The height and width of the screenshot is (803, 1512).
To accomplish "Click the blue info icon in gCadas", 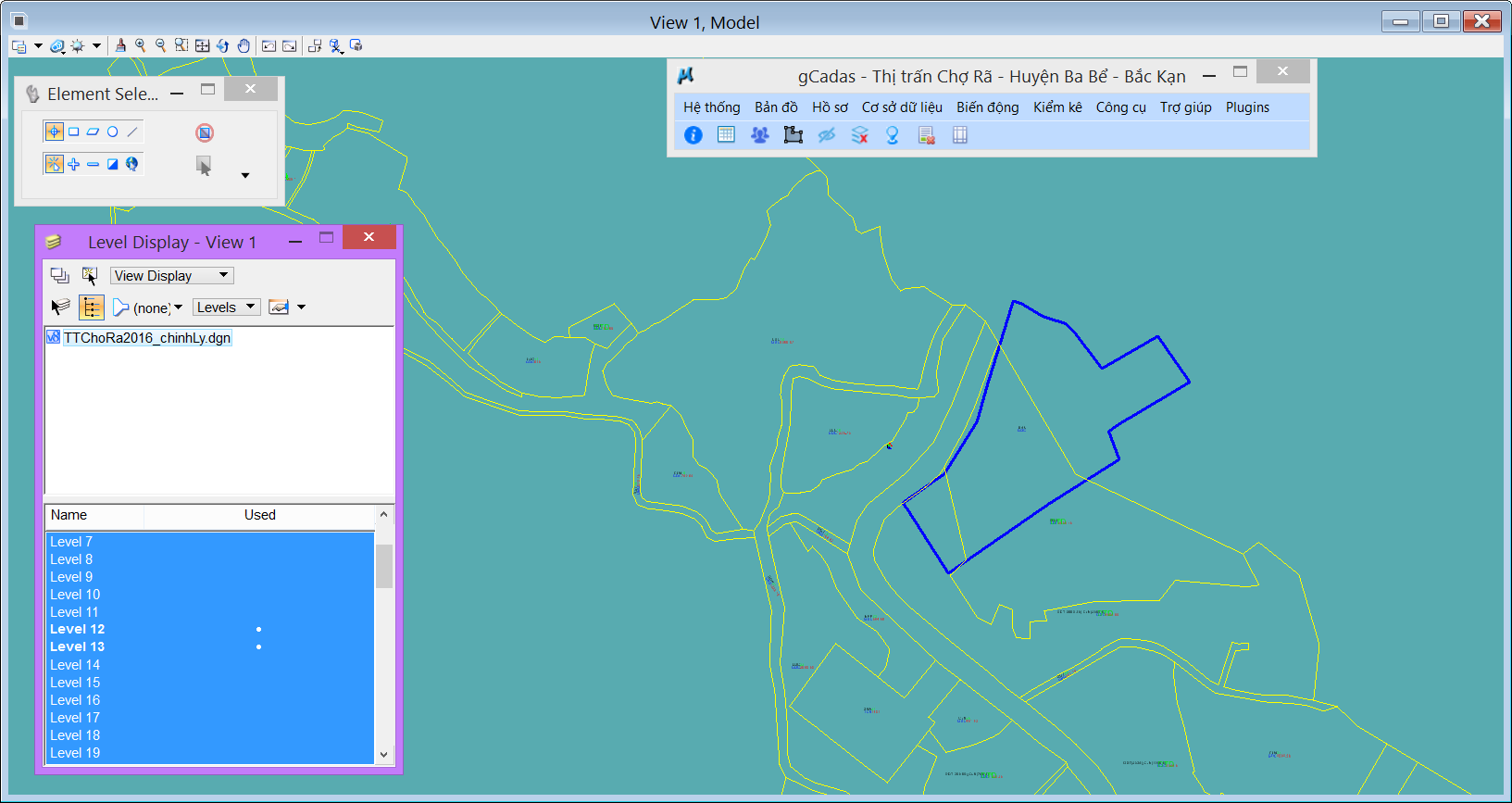I will pos(693,135).
